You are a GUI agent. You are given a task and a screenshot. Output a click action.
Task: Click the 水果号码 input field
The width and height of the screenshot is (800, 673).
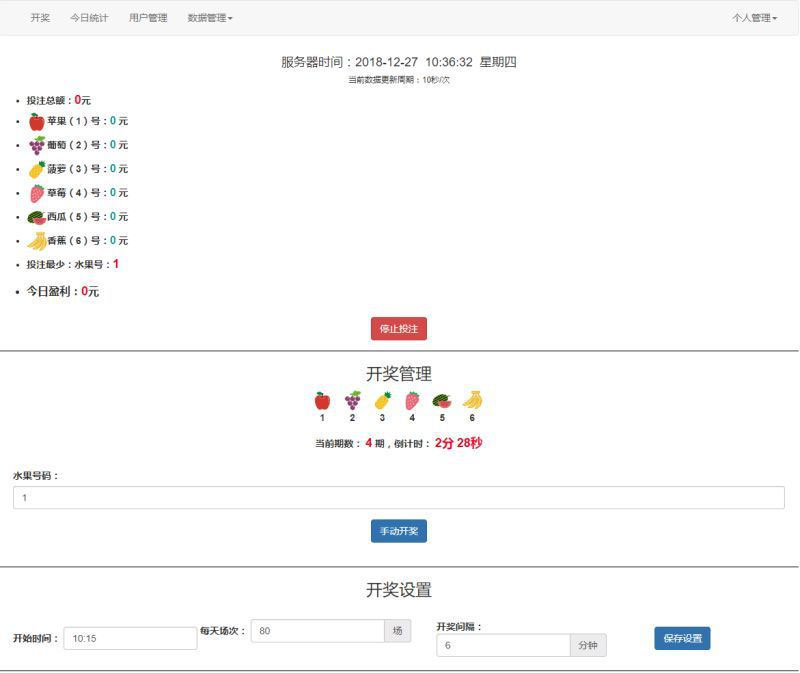click(400, 497)
